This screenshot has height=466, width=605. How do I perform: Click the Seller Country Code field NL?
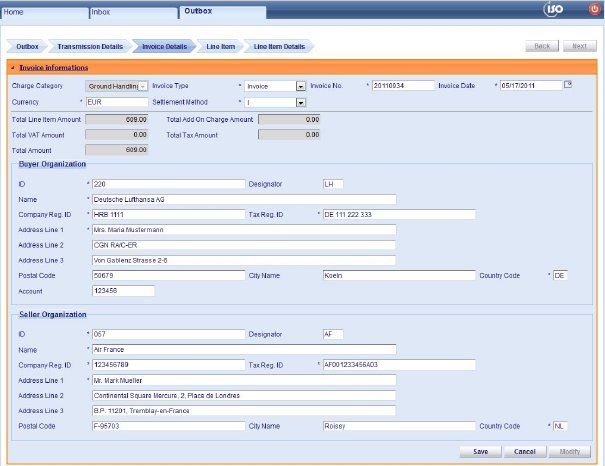[x=560, y=426]
